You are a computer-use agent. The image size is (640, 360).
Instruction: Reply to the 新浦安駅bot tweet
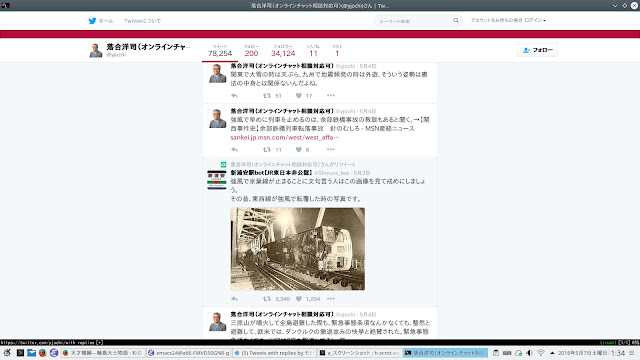[x=234, y=299]
